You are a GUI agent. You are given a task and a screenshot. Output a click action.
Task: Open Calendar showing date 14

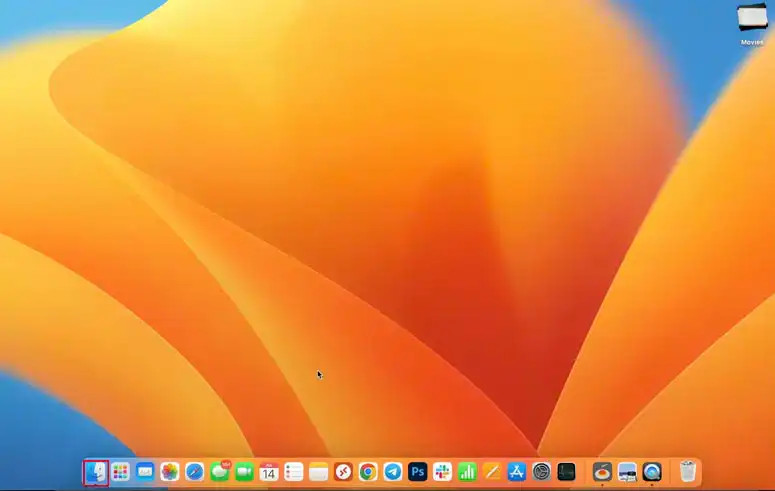pyautogui.click(x=269, y=472)
